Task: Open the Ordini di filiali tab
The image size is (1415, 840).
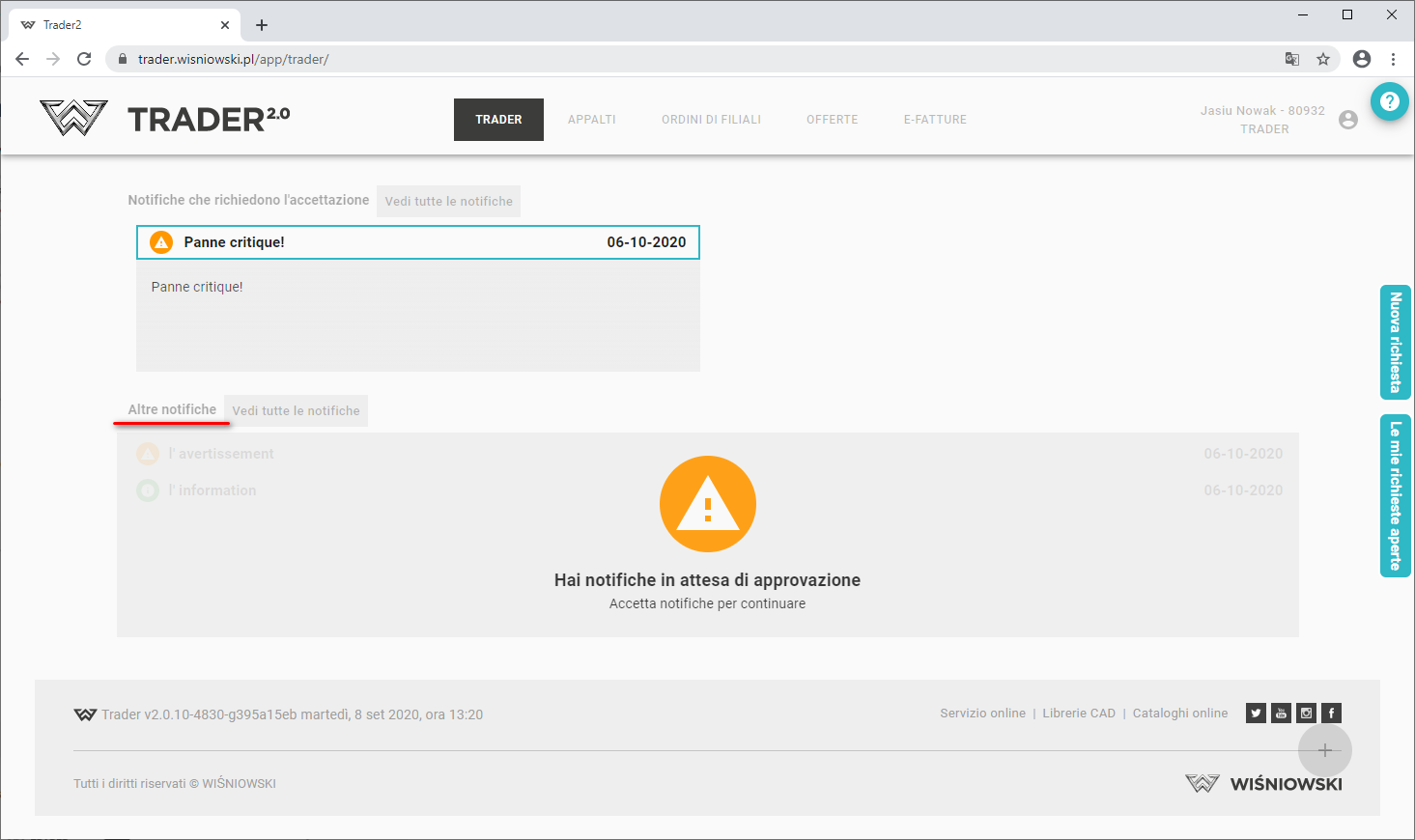Action: coord(711,120)
